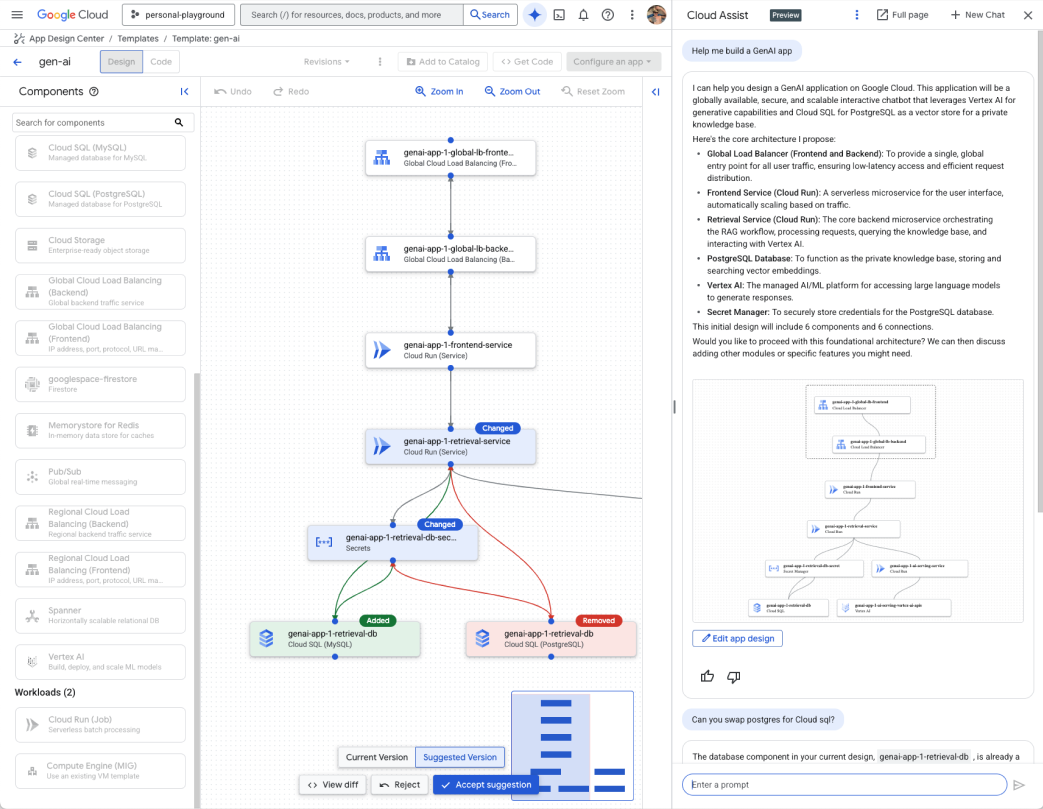Select Current Version toggle

coord(376,757)
